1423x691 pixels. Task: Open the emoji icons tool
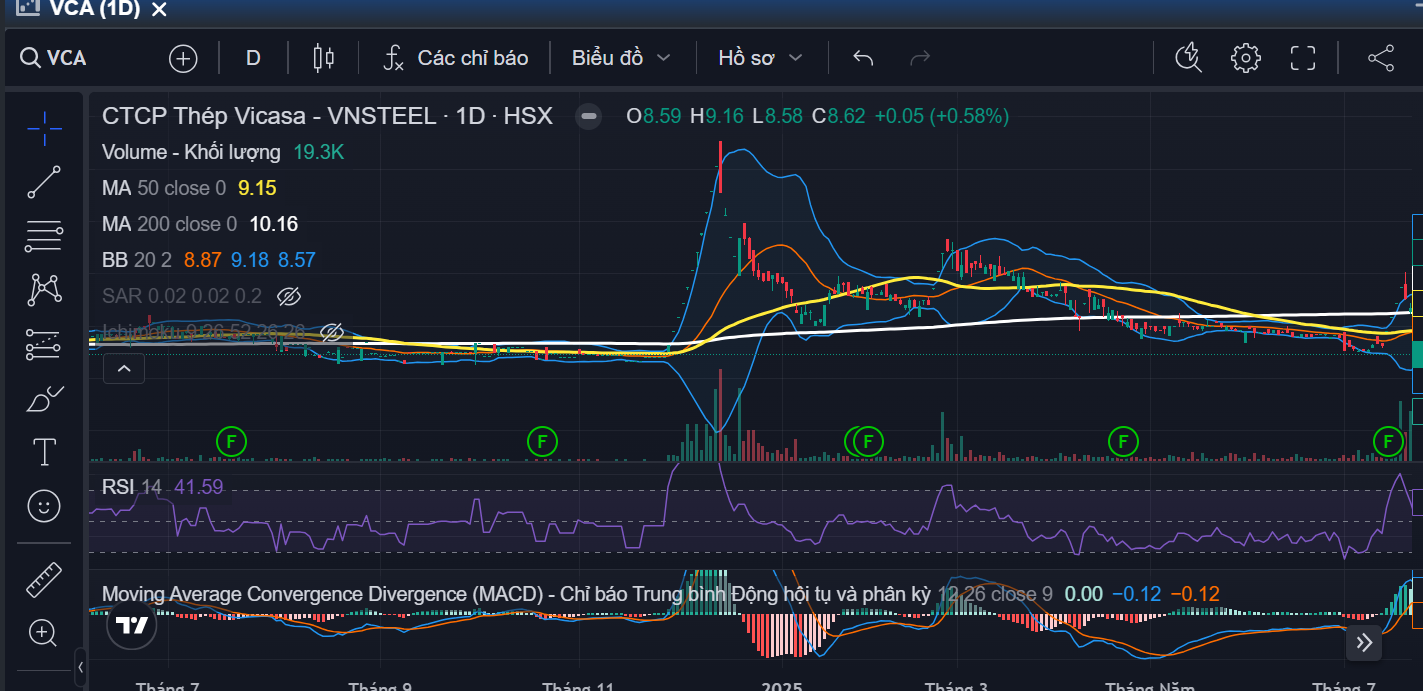44,507
